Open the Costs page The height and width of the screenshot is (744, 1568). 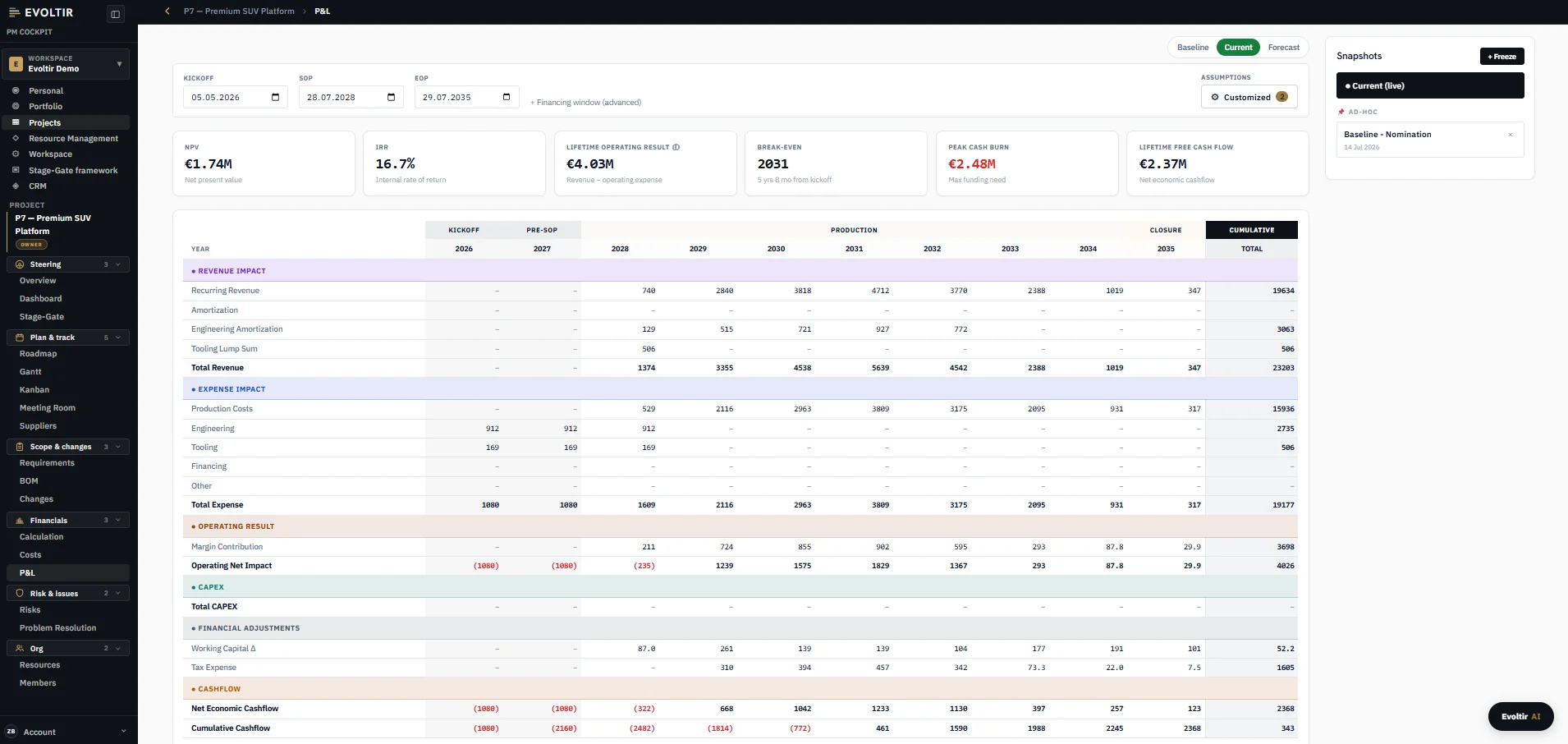tap(30, 555)
